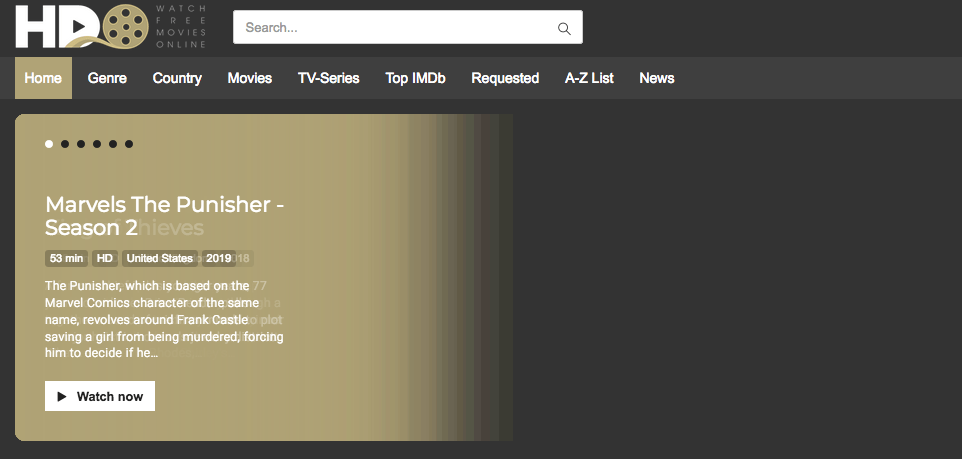Click the magnifying glass search icon
This screenshot has height=459, width=962.
pos(564,28)
